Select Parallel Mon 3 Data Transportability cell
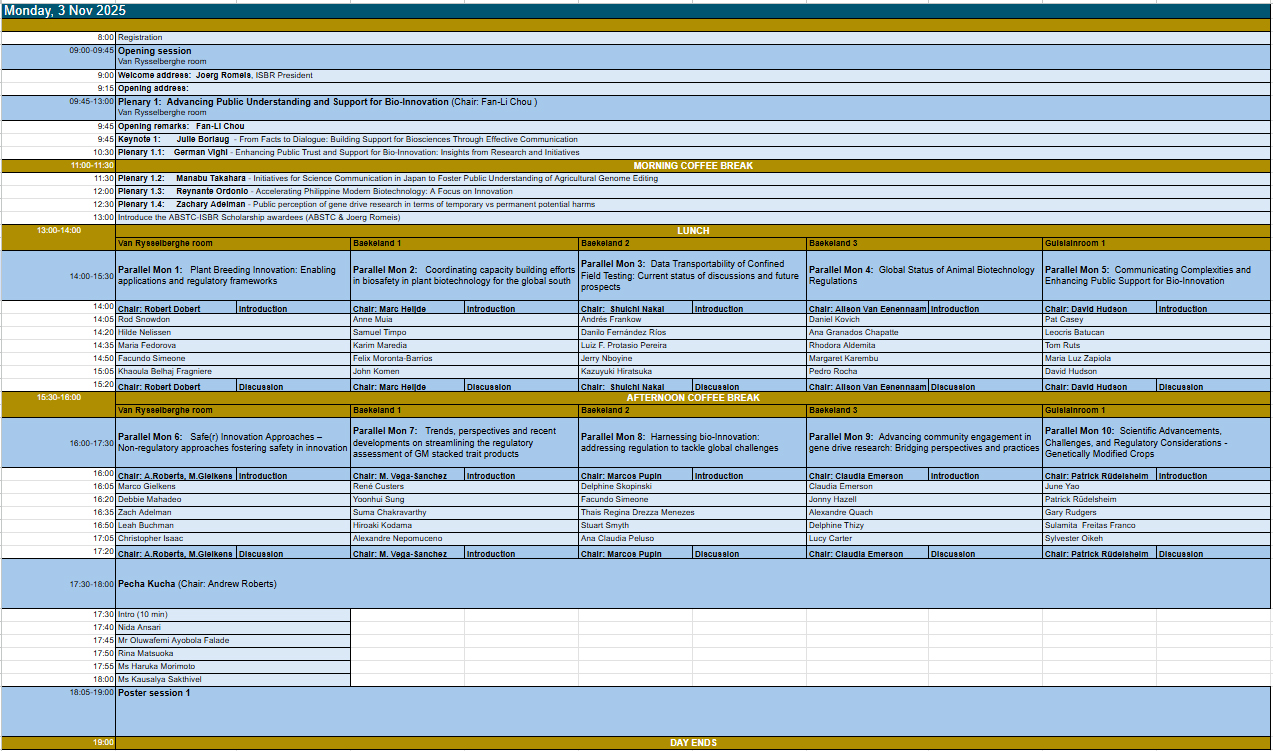 (x=692, y=276)
